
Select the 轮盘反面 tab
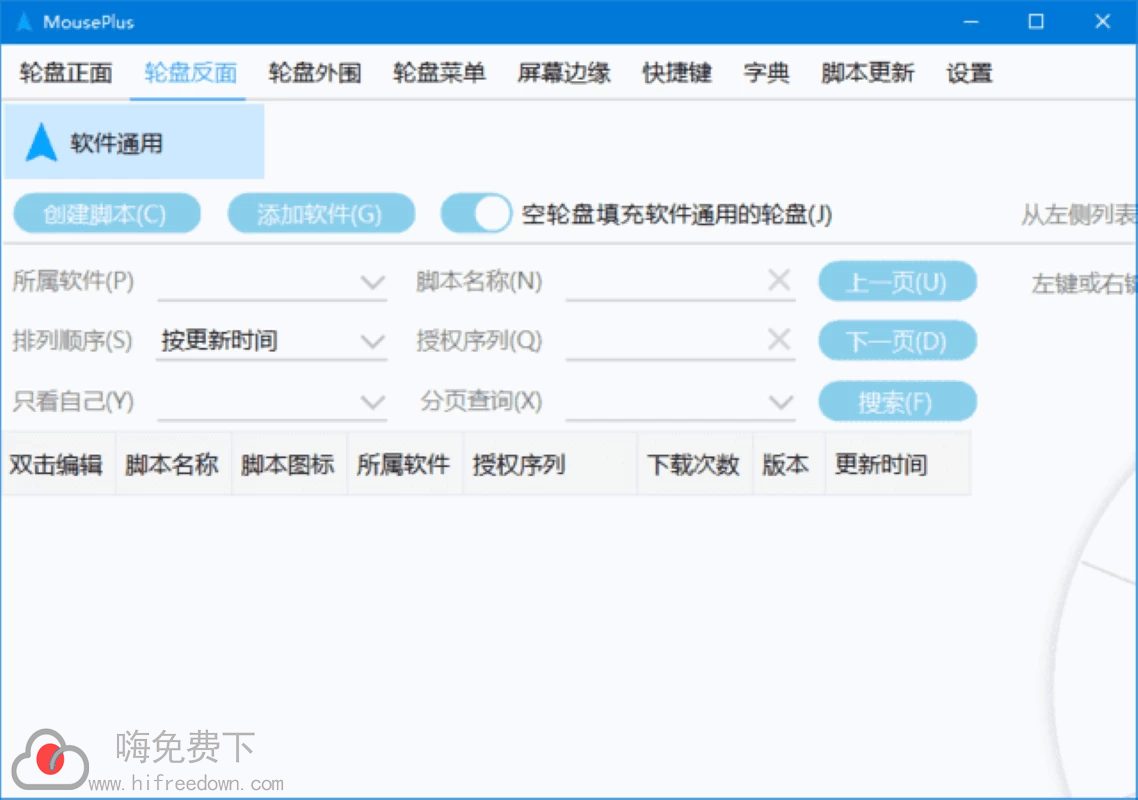[x=189, y=73]
